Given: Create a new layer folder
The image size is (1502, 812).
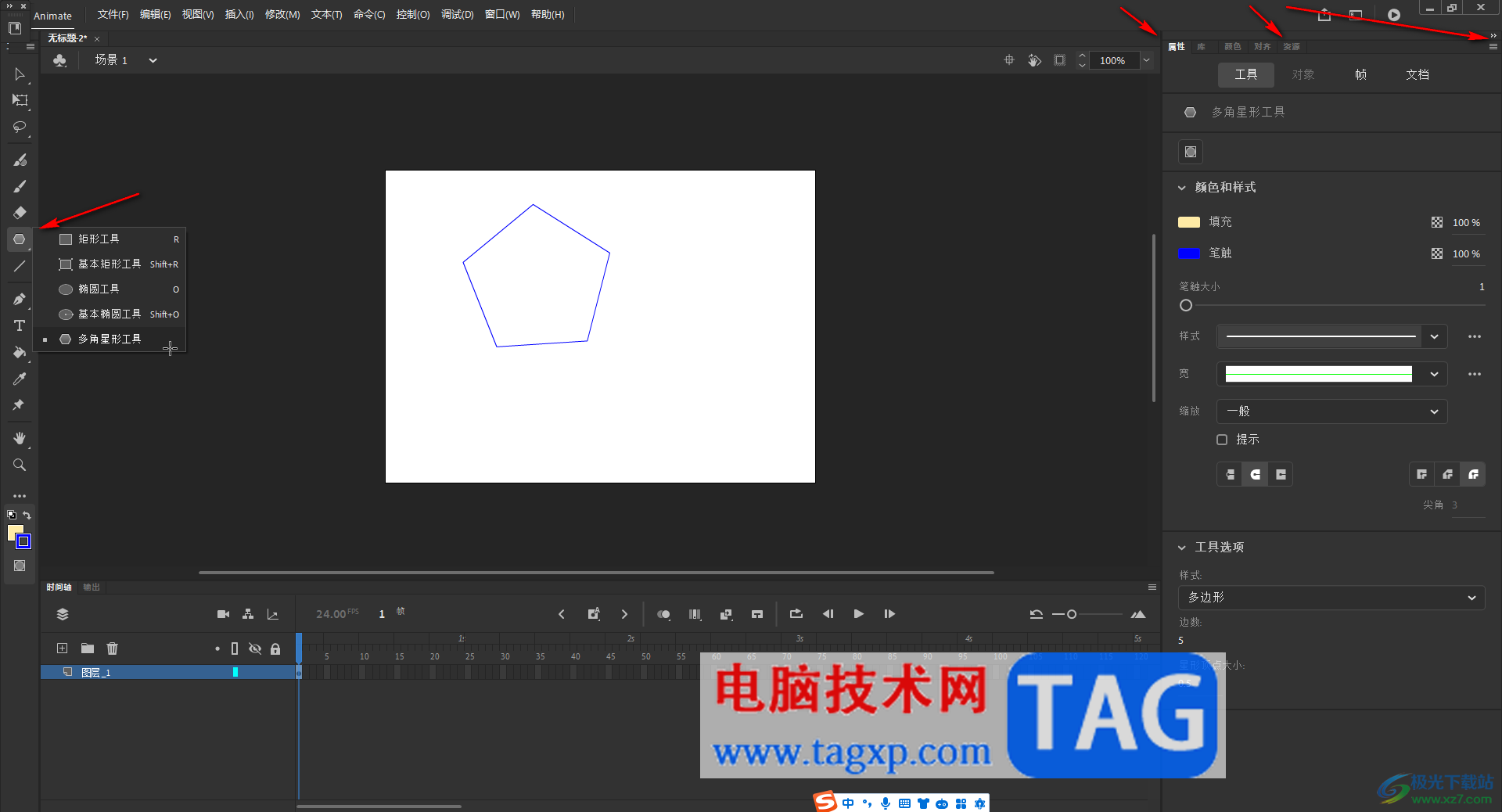Looking at the screenshot, I should pyautogui.click(x=88, y=649).
